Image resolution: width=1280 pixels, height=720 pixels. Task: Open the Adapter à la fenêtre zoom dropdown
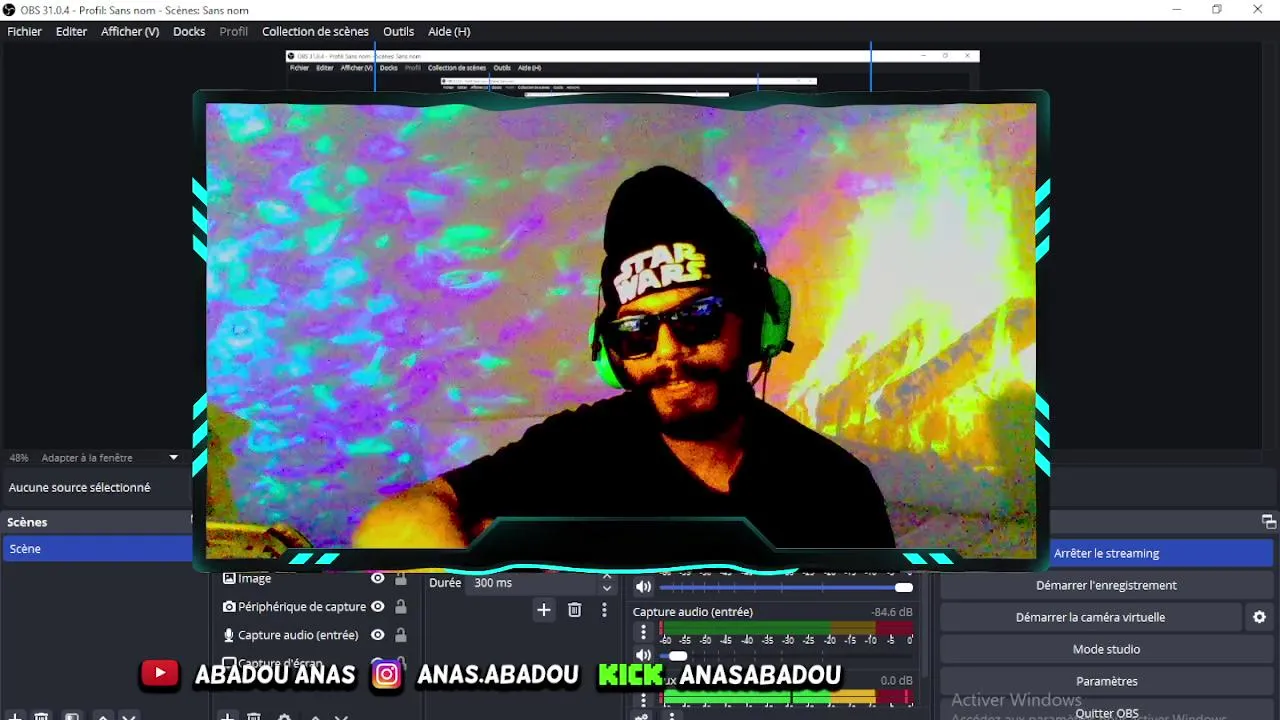[x=110, y=458]
